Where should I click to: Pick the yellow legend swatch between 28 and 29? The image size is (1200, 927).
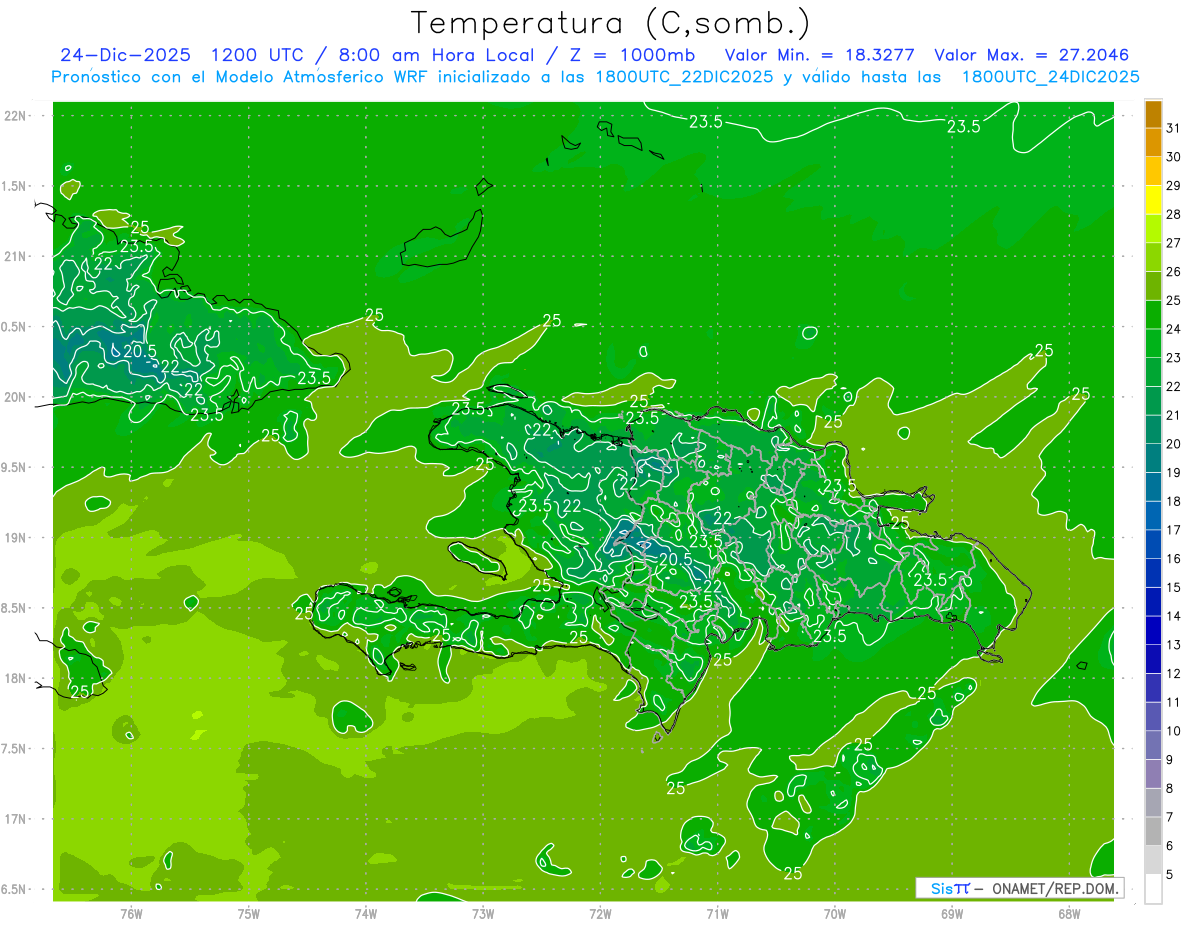pos(1154,200)
